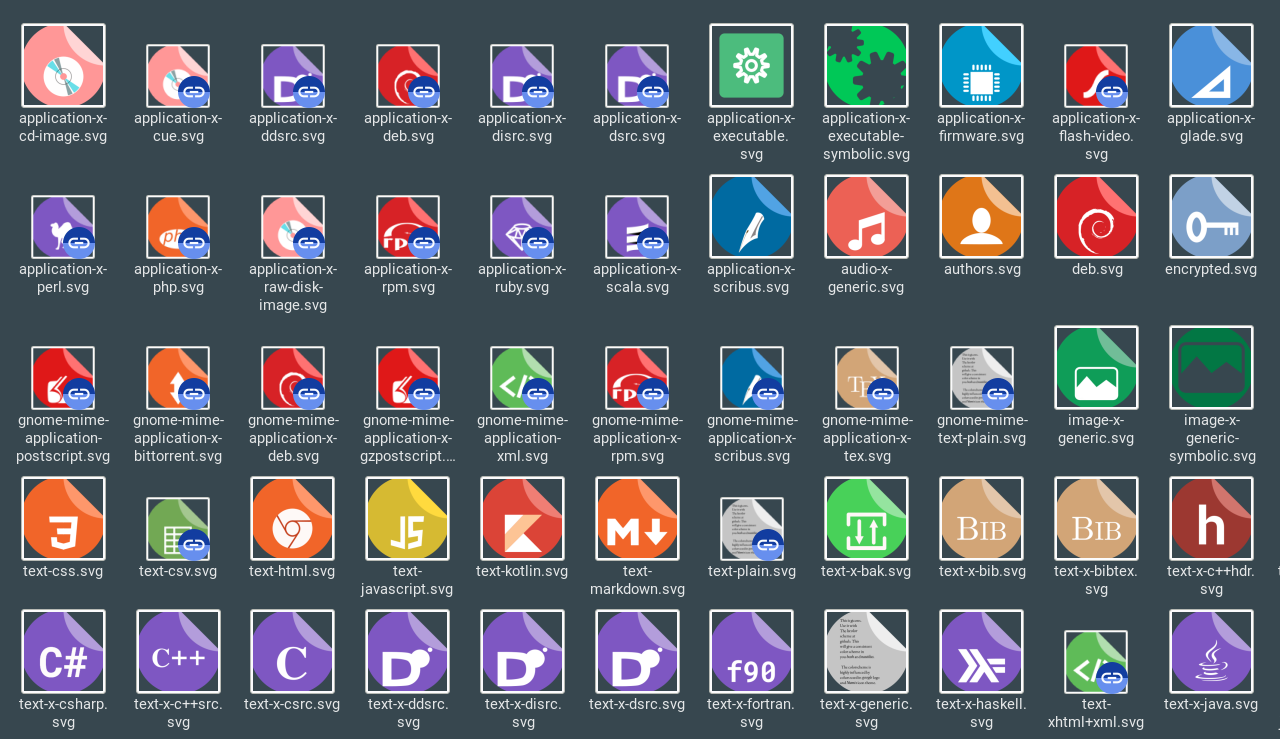Select the gnome-mime-text-plain.svg icon
The height and width of the screenshot is (739, 1280).
click(981, 378)
